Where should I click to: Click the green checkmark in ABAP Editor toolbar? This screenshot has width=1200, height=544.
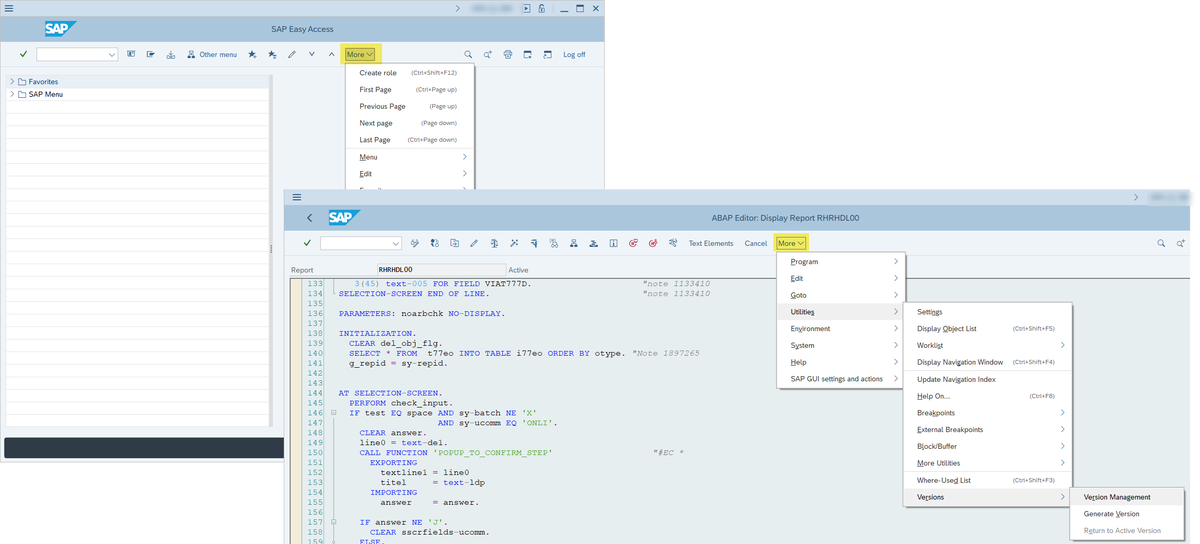click(307, 243)
